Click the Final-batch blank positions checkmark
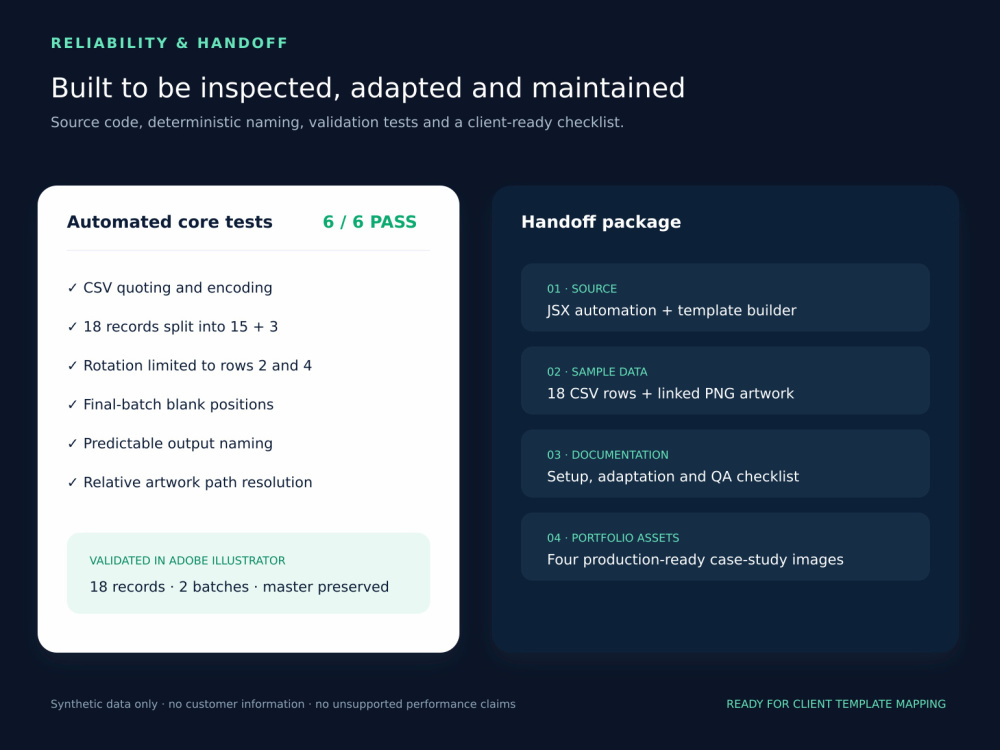 pos(72,405)
